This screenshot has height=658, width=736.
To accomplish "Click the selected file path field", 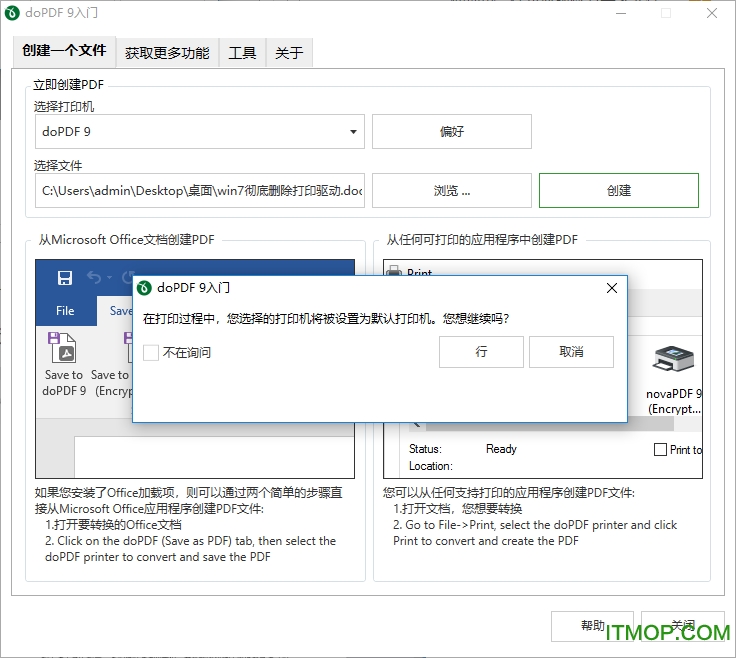I will pos(199,191).
